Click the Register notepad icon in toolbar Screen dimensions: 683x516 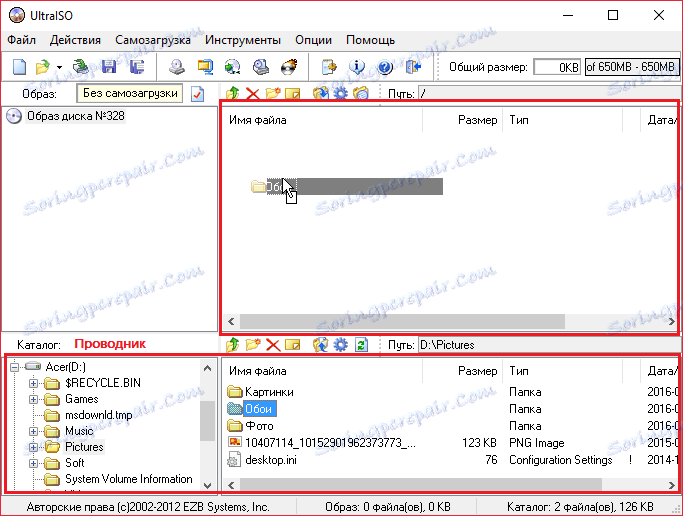329,67
